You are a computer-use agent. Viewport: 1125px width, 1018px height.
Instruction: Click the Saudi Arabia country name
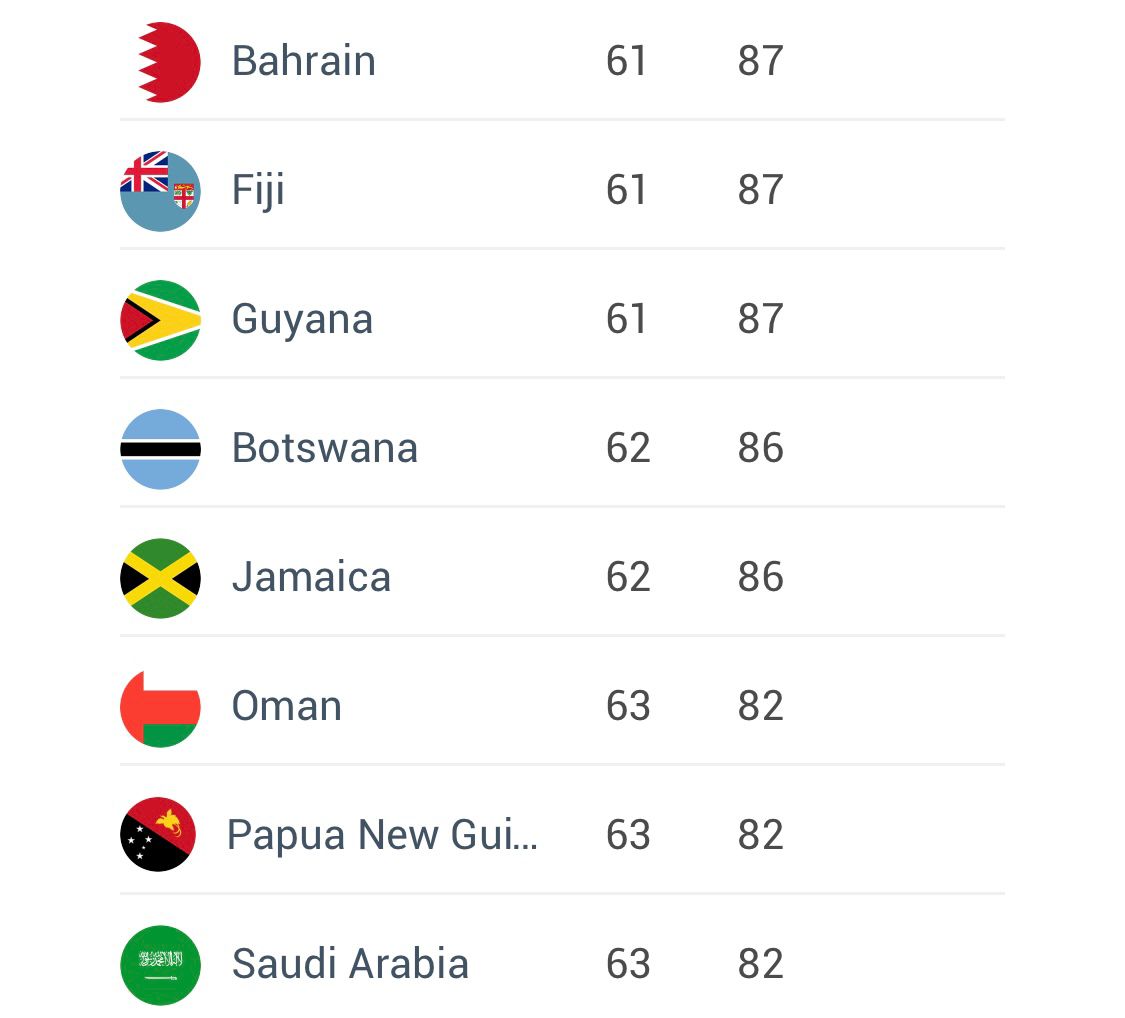(x=350, y=964)
